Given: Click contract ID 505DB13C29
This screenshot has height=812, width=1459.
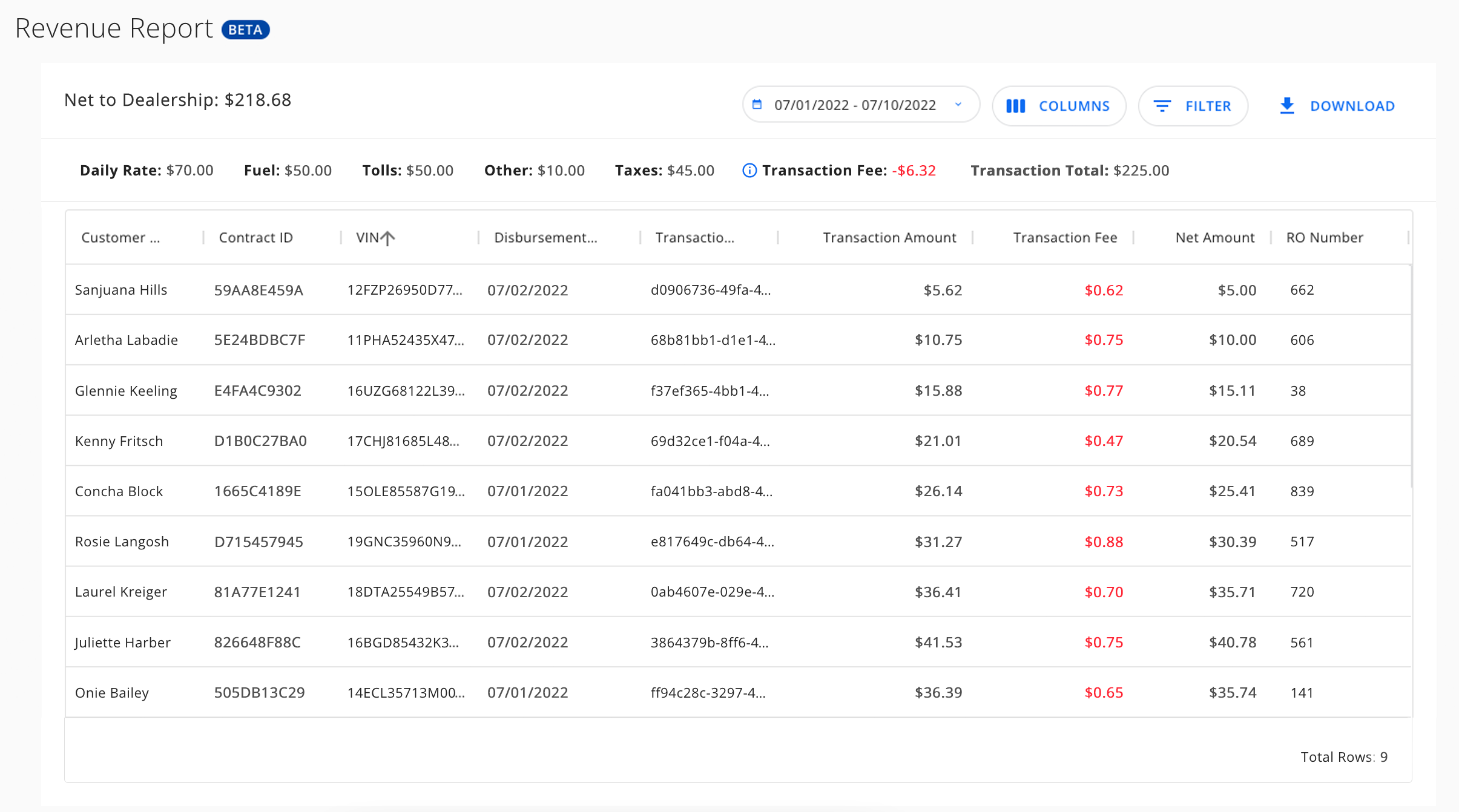Looking at the screenshot, I should [x=260, y=693].
